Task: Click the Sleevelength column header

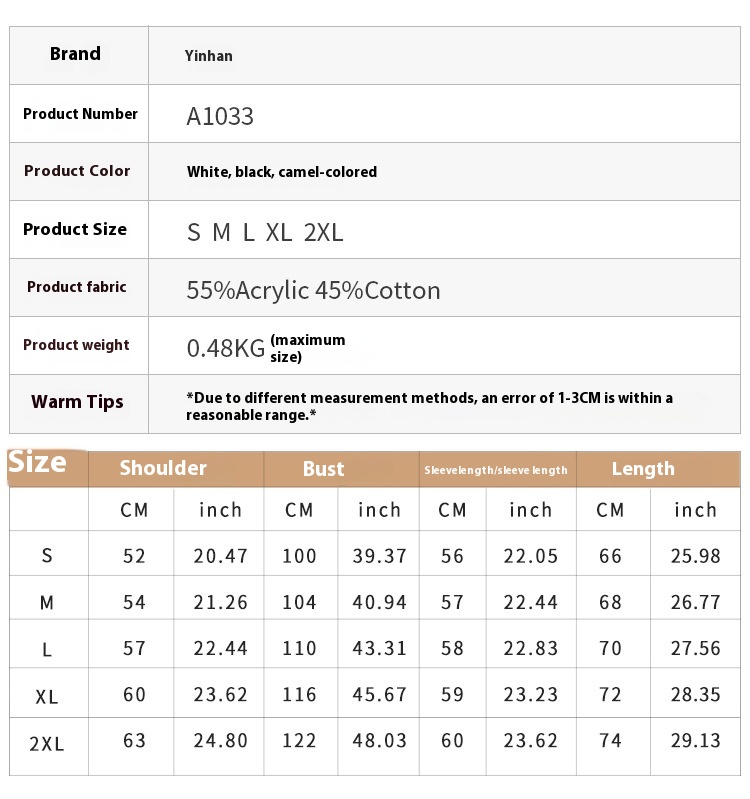Action: (496, 470)
